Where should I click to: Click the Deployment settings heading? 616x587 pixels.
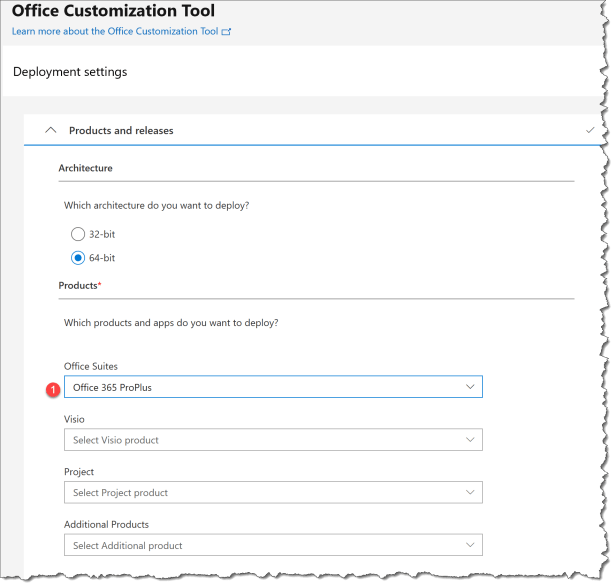coord(70,72)
